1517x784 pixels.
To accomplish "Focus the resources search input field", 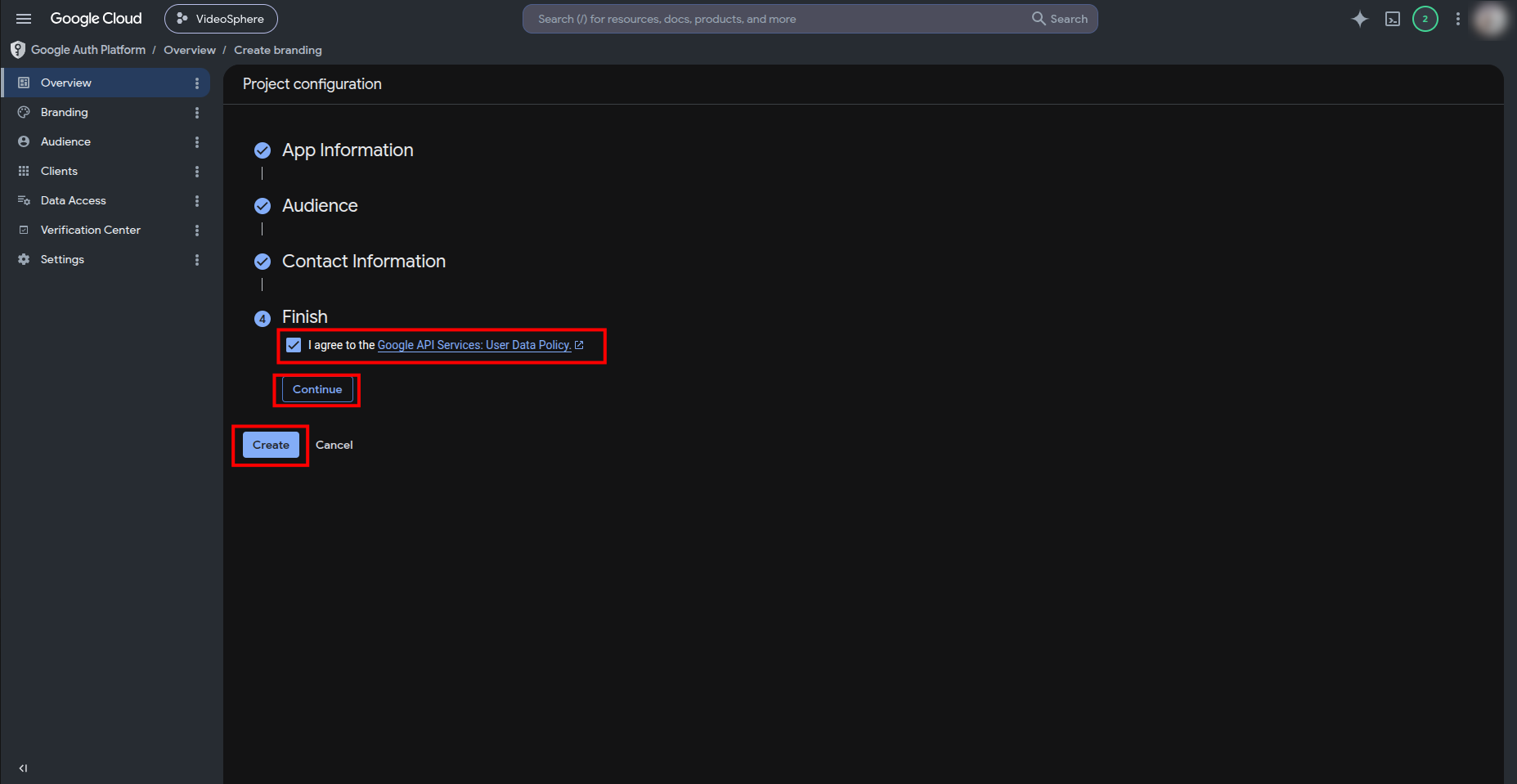I will [777, 19].
